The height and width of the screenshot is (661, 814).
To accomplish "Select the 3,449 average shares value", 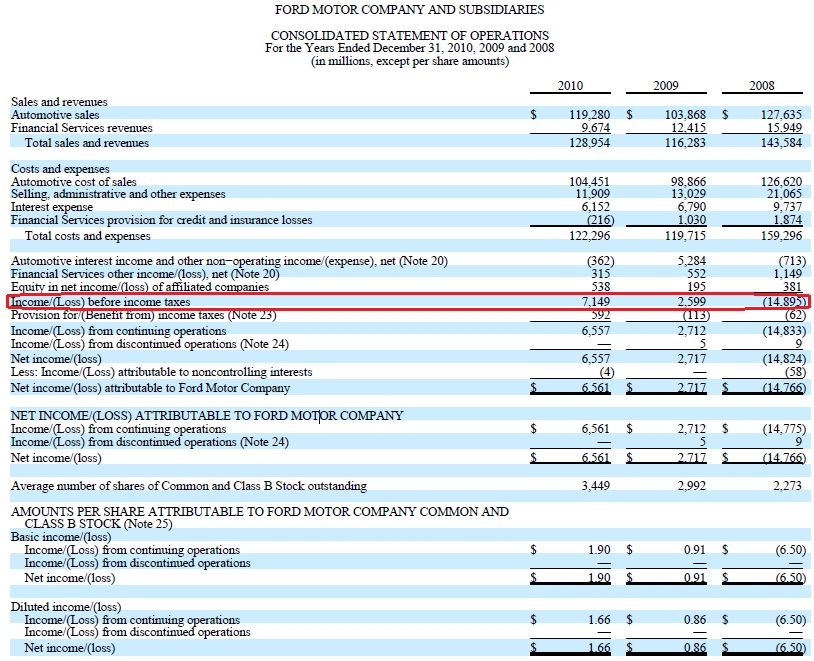I will click(595, 486).
